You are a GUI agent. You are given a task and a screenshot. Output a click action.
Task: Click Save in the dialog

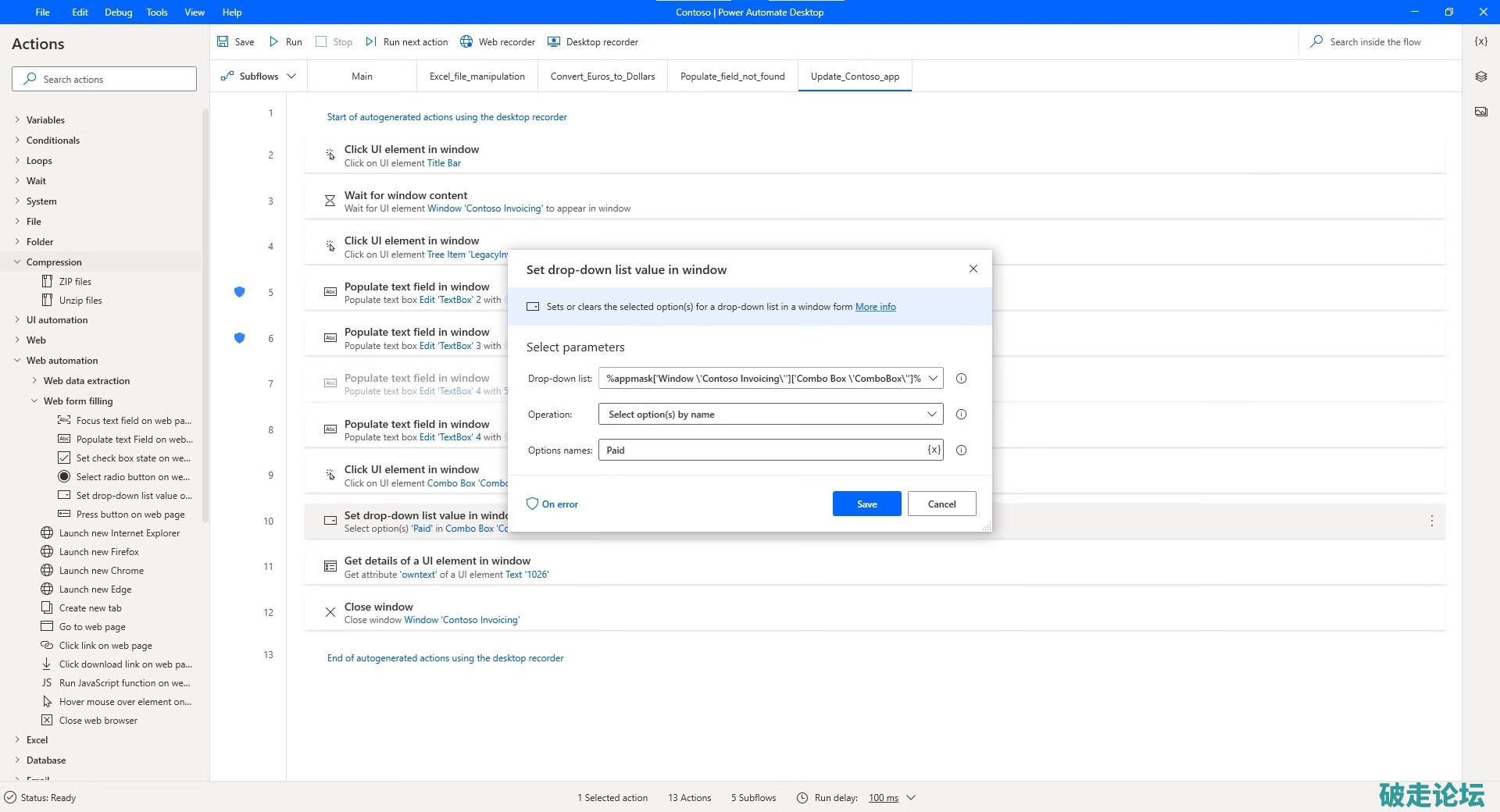(866, 504)
